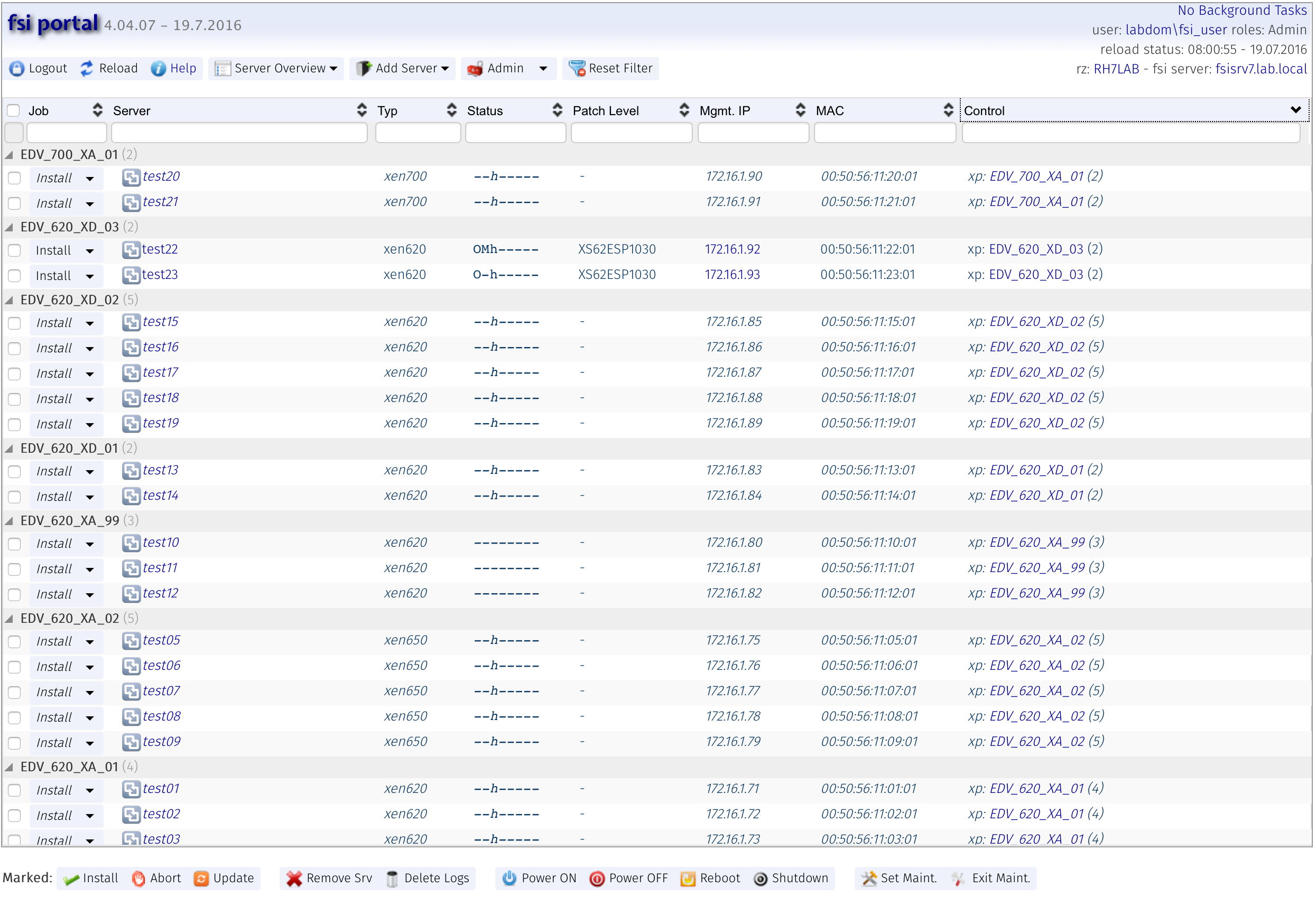Click the Shutdown icon
The width and height of the screenshot is (1316, 897).
[761, 879]
